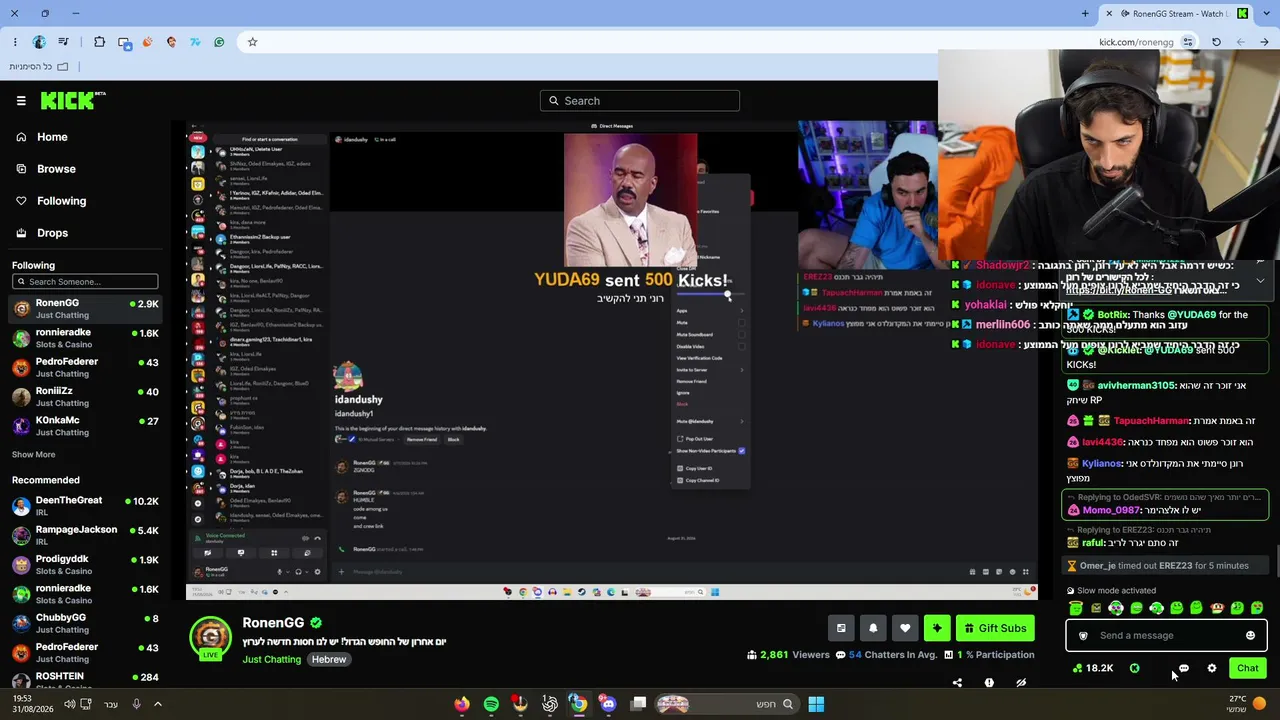This screenshot has height=720, width=1280.
Task: Open Chrome media controls icon
Action: 63,42
